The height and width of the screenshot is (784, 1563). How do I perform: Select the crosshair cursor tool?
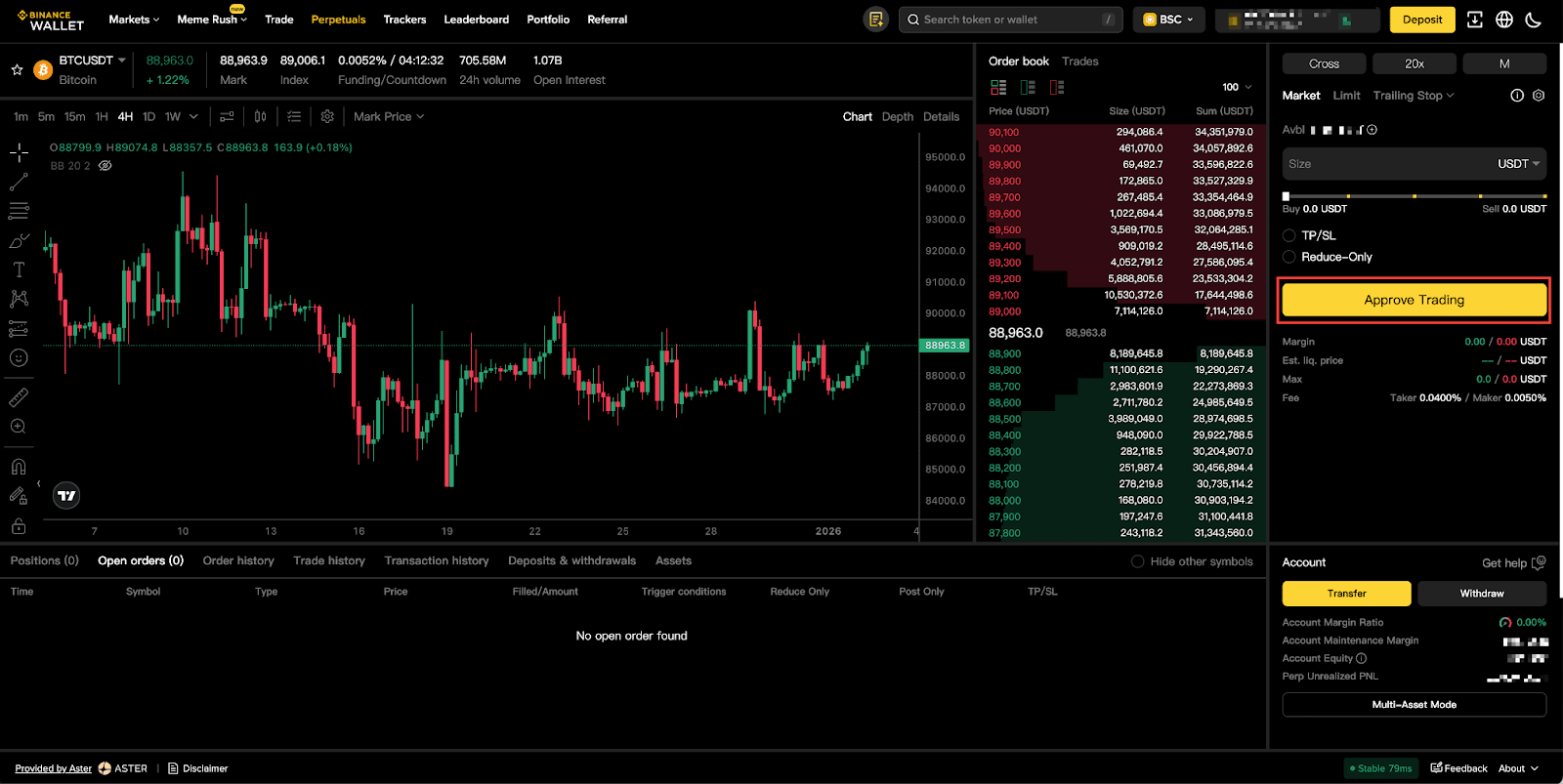(x=19, y=152)
